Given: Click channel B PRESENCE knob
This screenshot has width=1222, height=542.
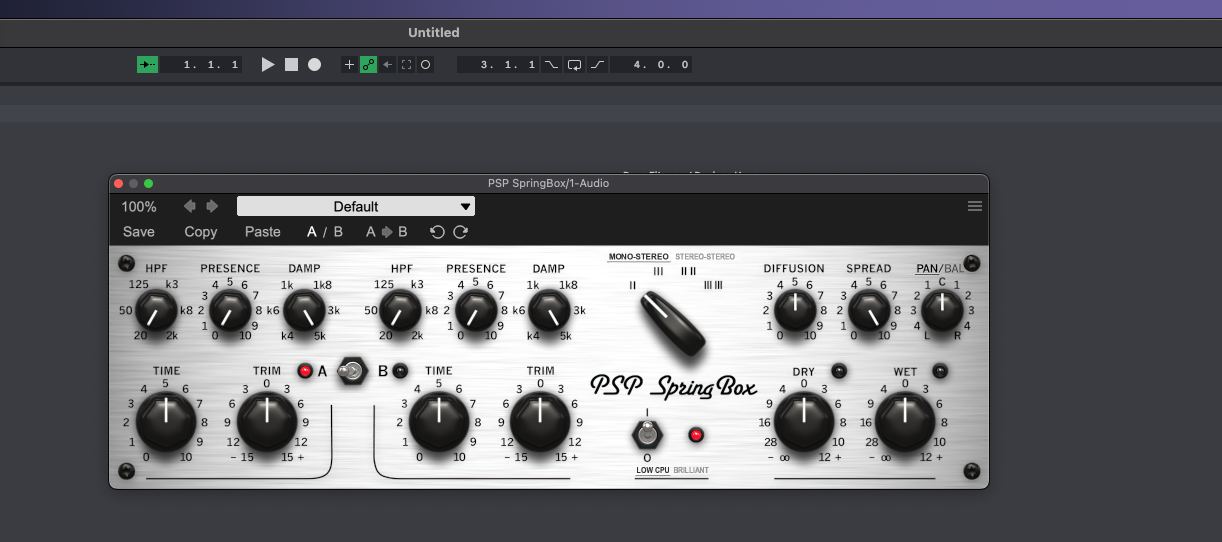Looking at the screenshot, I should pos(476,312).
